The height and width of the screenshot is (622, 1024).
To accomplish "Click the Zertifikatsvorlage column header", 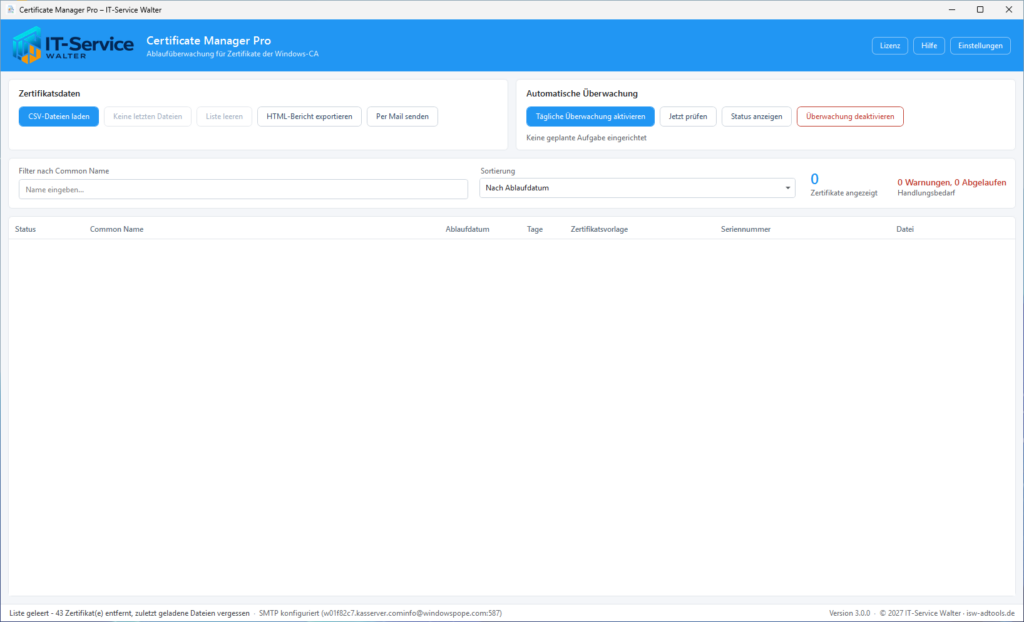I will [x=599, y=229].
